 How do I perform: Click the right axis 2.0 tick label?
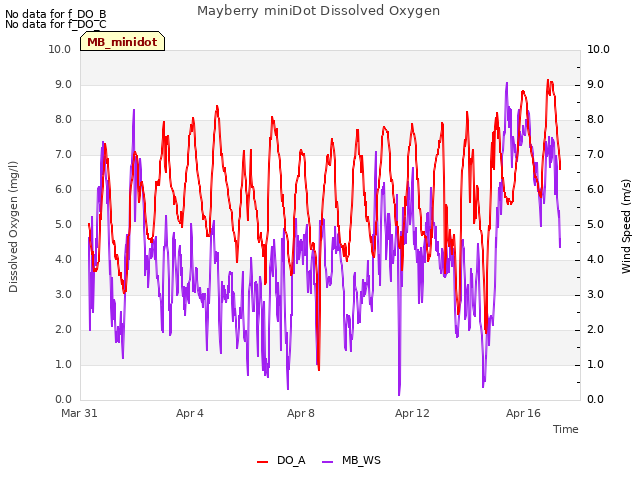coord(596,329)
